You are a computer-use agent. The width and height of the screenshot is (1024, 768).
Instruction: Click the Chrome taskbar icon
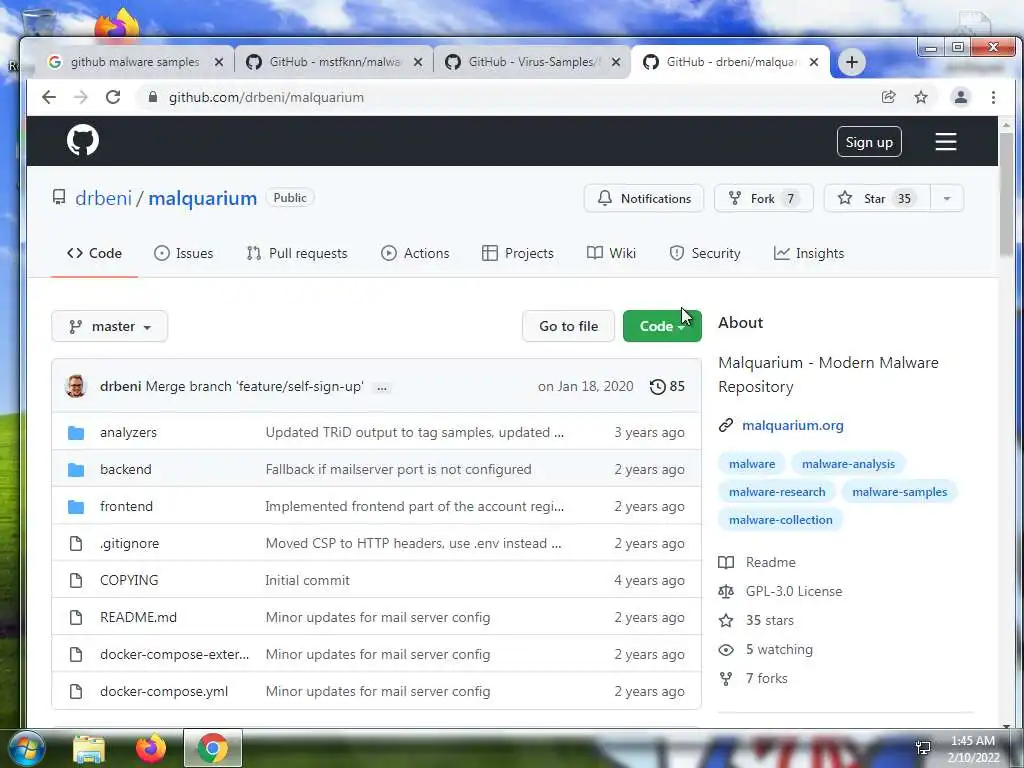213,748
